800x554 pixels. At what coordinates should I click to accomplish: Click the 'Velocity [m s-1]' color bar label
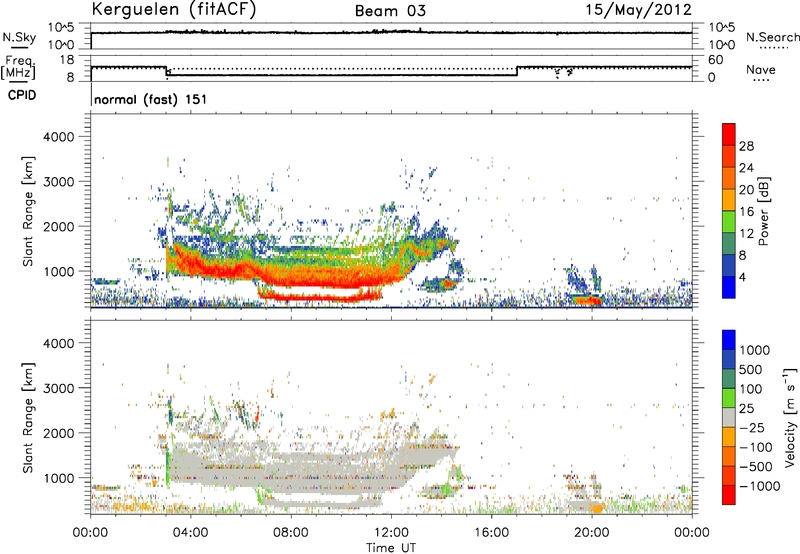[x=789, y=417]
